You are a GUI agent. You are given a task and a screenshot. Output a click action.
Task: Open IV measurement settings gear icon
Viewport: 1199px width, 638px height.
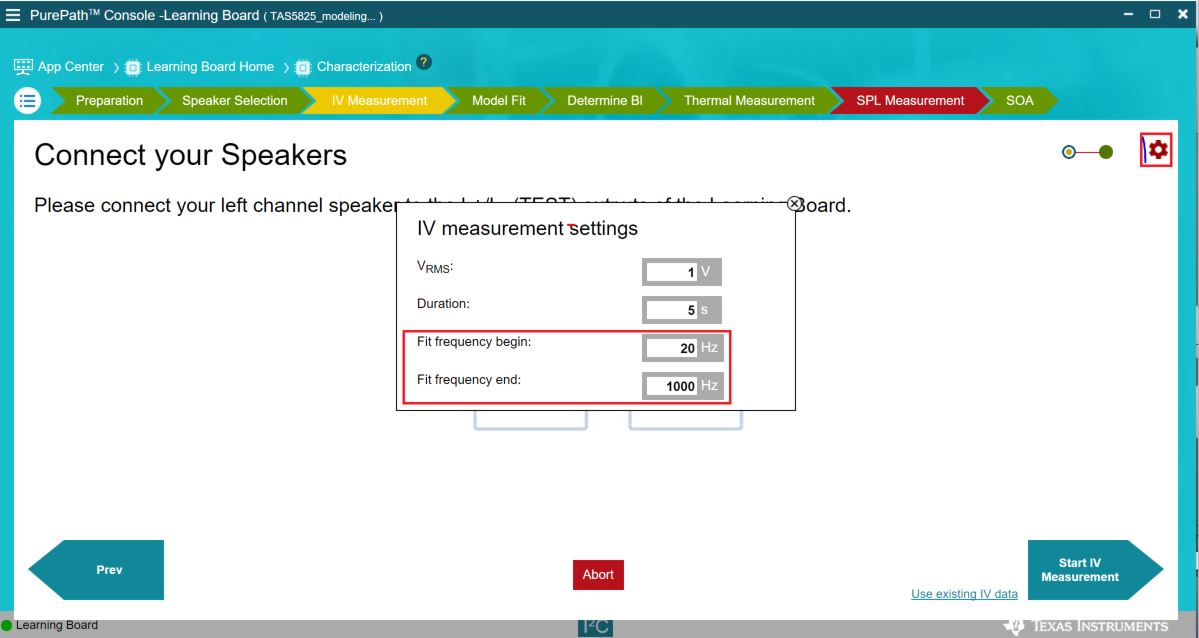(x=1158, y=149)
